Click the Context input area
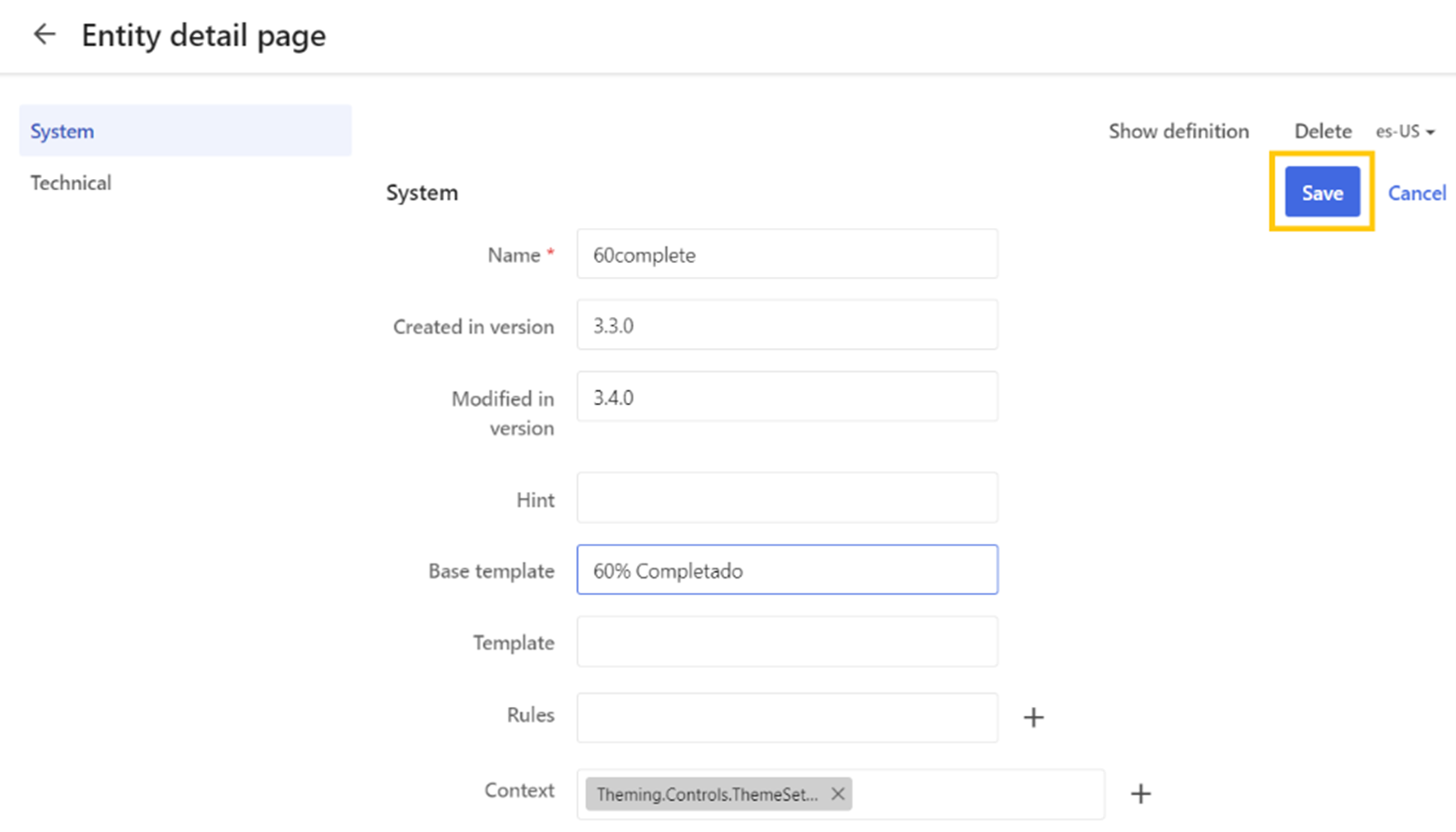Viewport: 1456px width, 832px height. (963, 793)
